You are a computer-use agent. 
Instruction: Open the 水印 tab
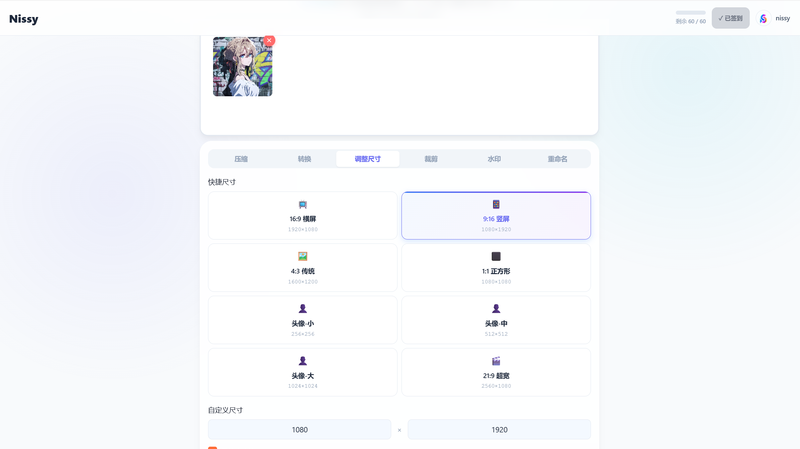pyautogui.click(x=494, y=159)
